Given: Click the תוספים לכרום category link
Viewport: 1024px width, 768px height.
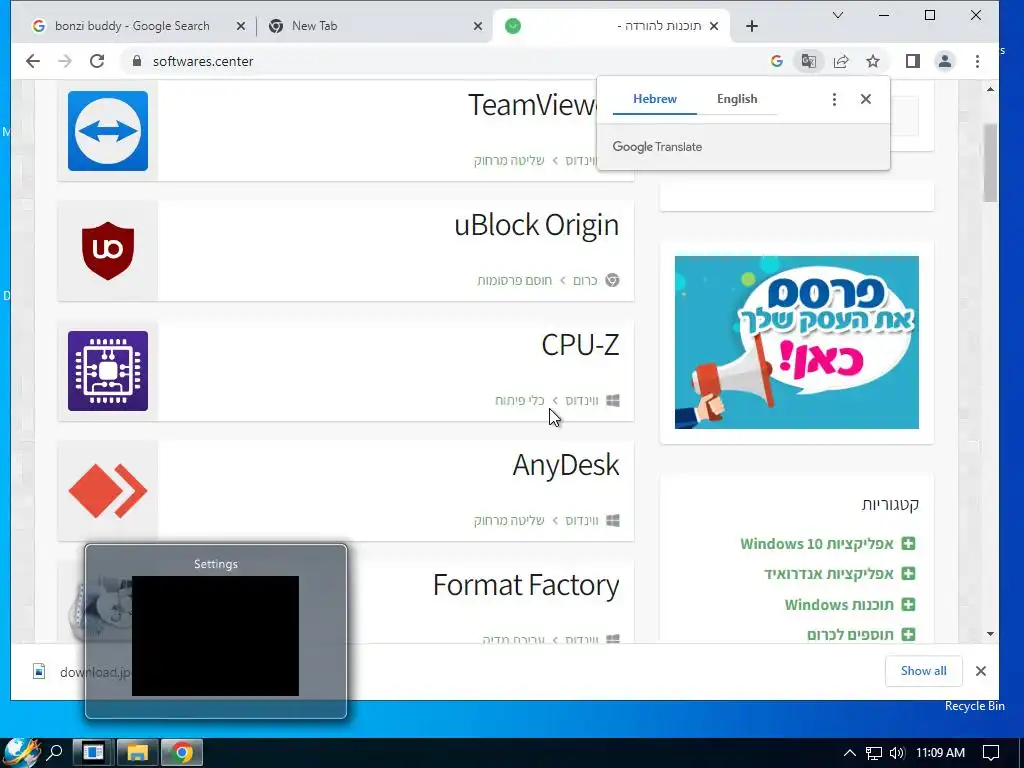Looking at the screenshot, I should coord(850,635).
